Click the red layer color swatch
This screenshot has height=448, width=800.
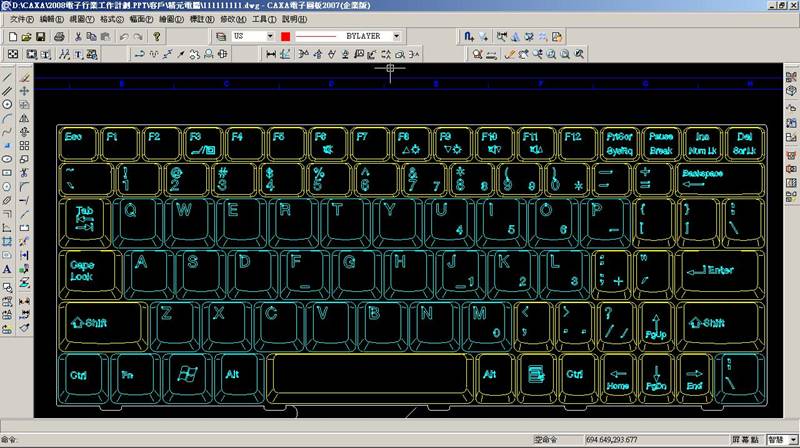[286, 36]
